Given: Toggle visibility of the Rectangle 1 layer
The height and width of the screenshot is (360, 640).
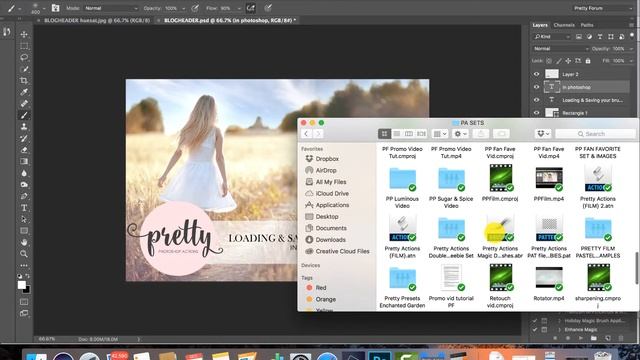Looking at the screenshot, I should pyautogui.click(x=536, y=113).
